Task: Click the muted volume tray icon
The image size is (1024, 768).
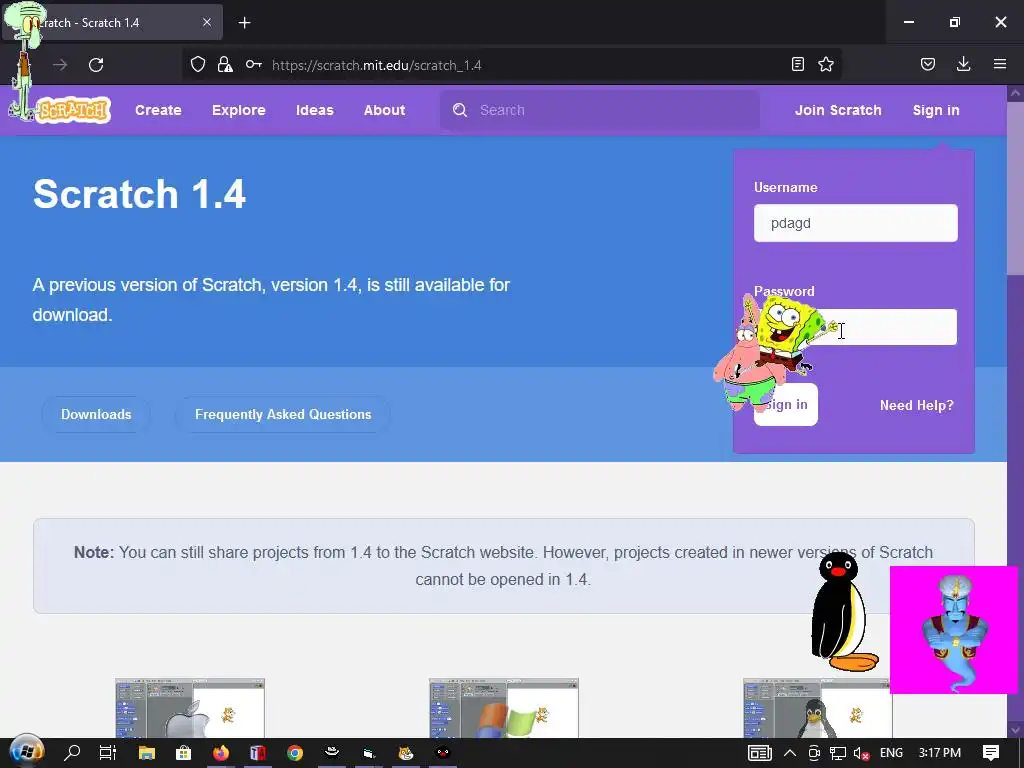Action: (x=861, y=753)
